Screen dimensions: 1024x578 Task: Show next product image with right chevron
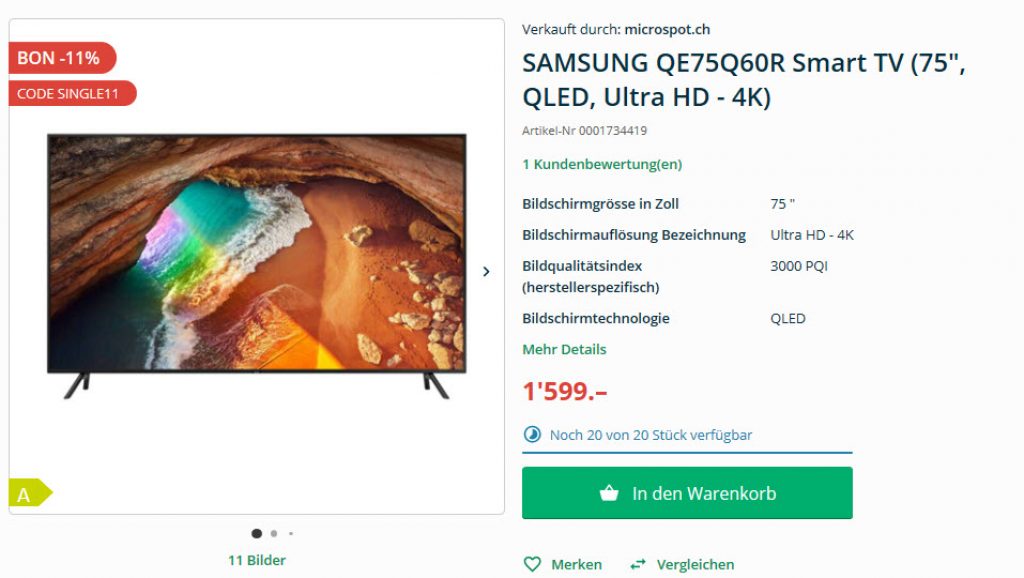pyautogui.click(x=486, y=272)
